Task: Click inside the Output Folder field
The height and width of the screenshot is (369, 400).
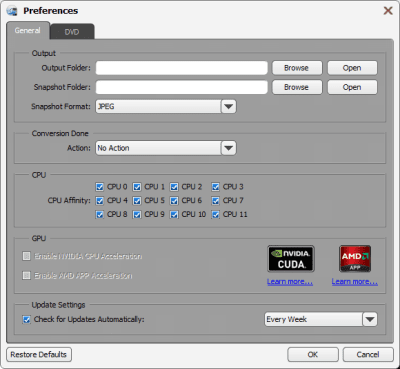Action: tap(182, 68)
